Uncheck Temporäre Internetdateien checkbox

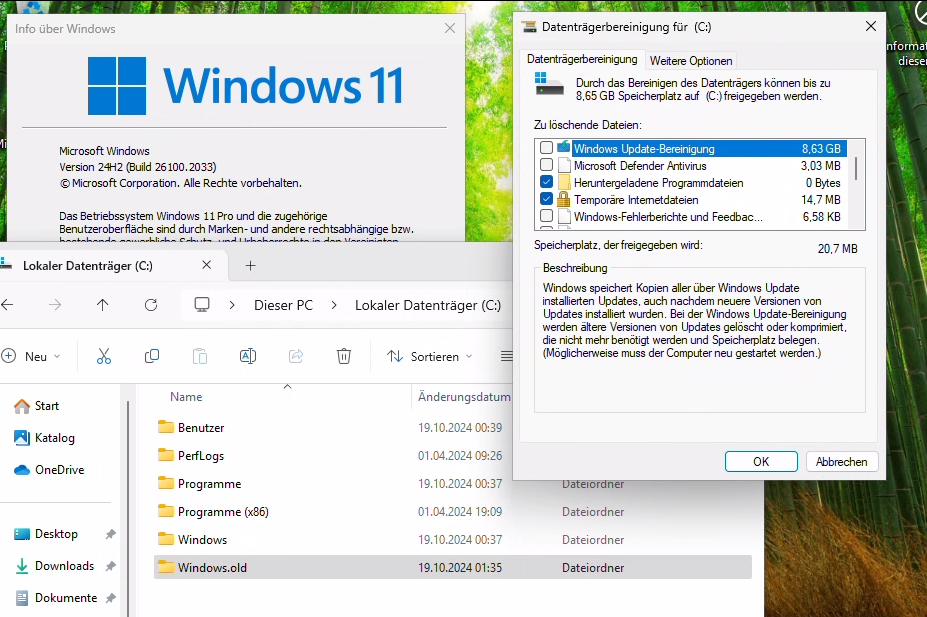click(x=547, y=199)
